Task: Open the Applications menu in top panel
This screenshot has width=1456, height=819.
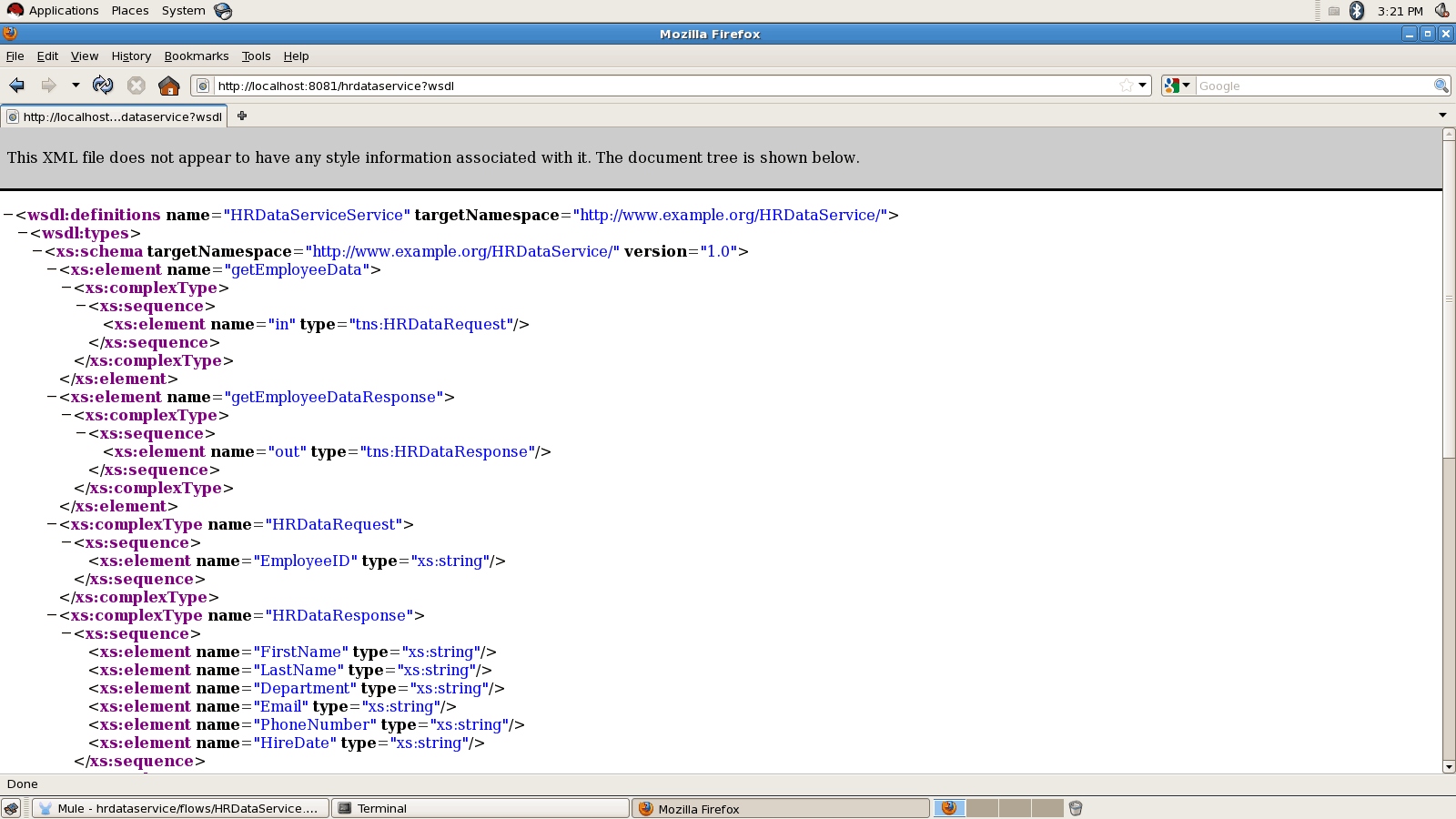Action: coord(53,10)
